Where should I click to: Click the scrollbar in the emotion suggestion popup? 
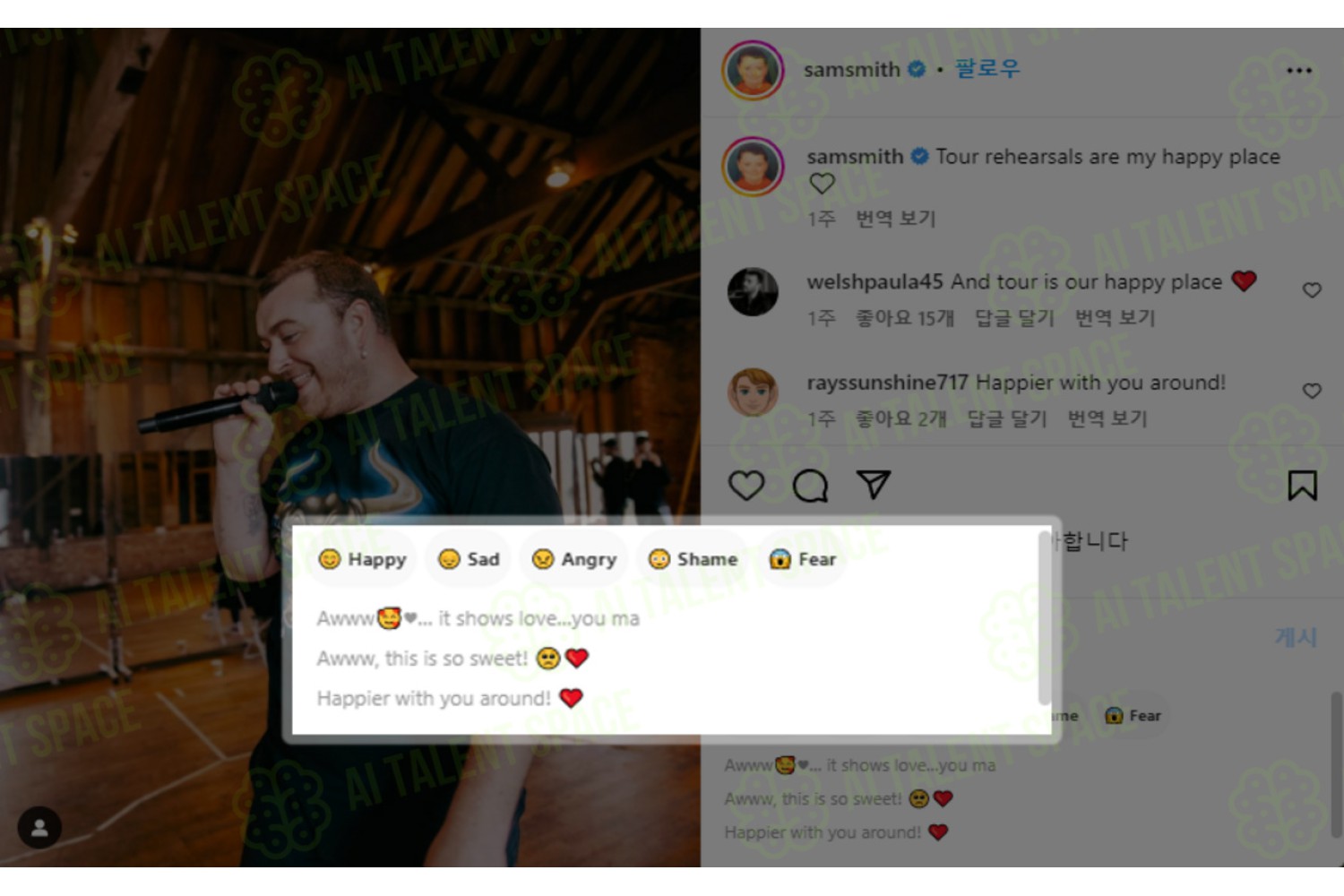click(x=1044, y=618)
